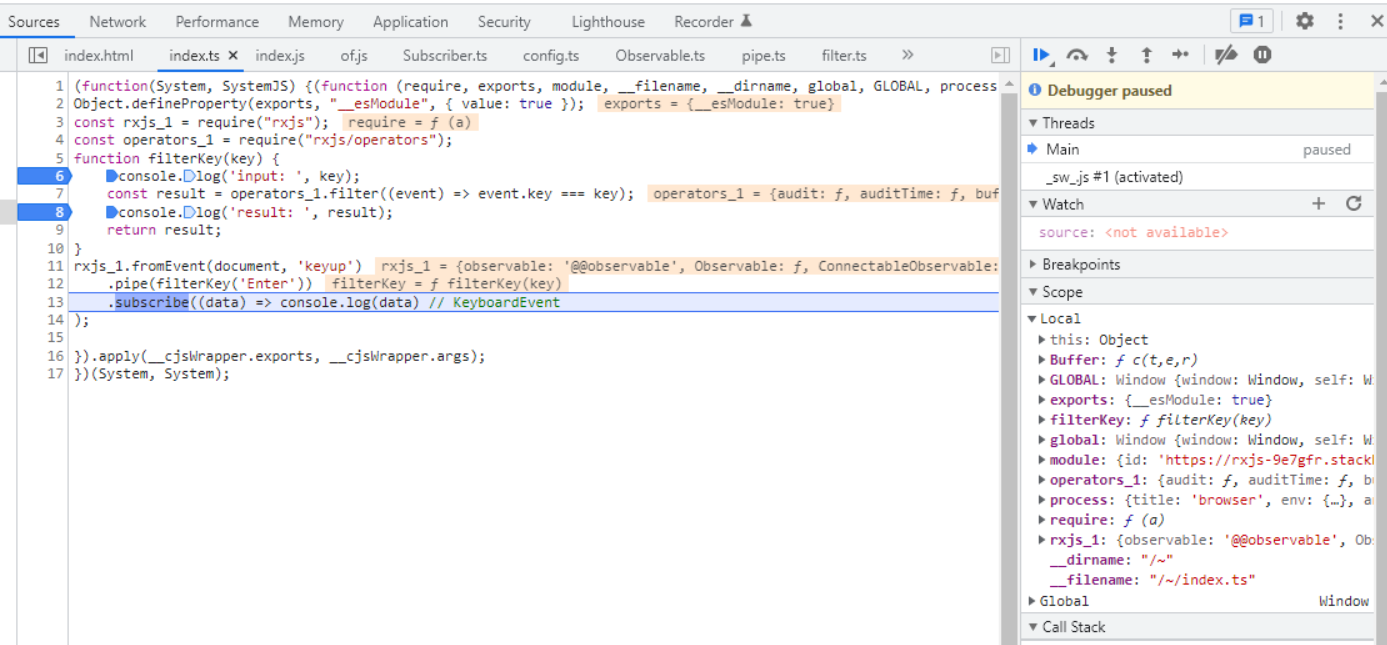Switch to the Network panel
This screenshot has height=645, width=1387.
point(117,21)
